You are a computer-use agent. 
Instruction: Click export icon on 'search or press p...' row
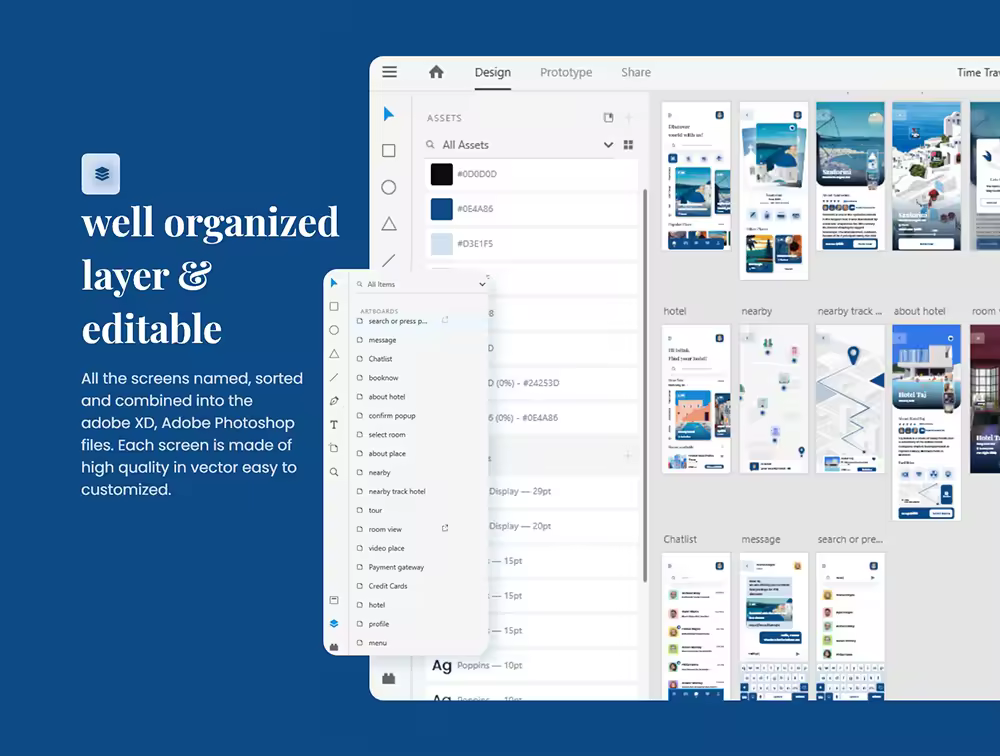pos(445,320)
